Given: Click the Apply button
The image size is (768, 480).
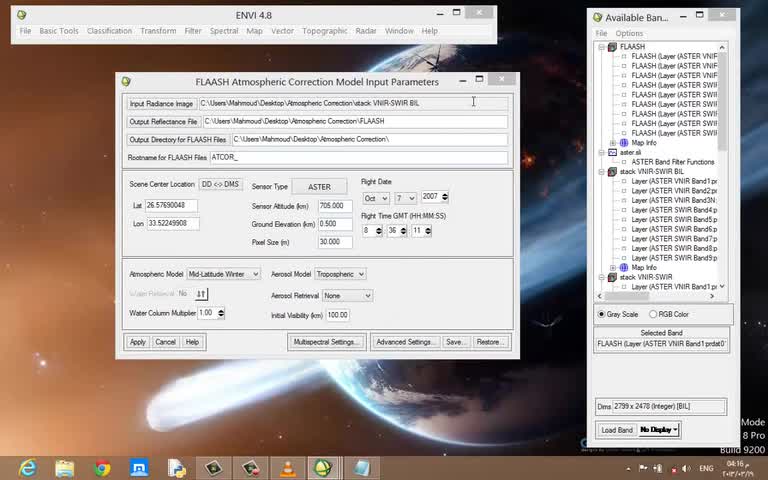Looking at the screenshot, I should tap(138, 342).
